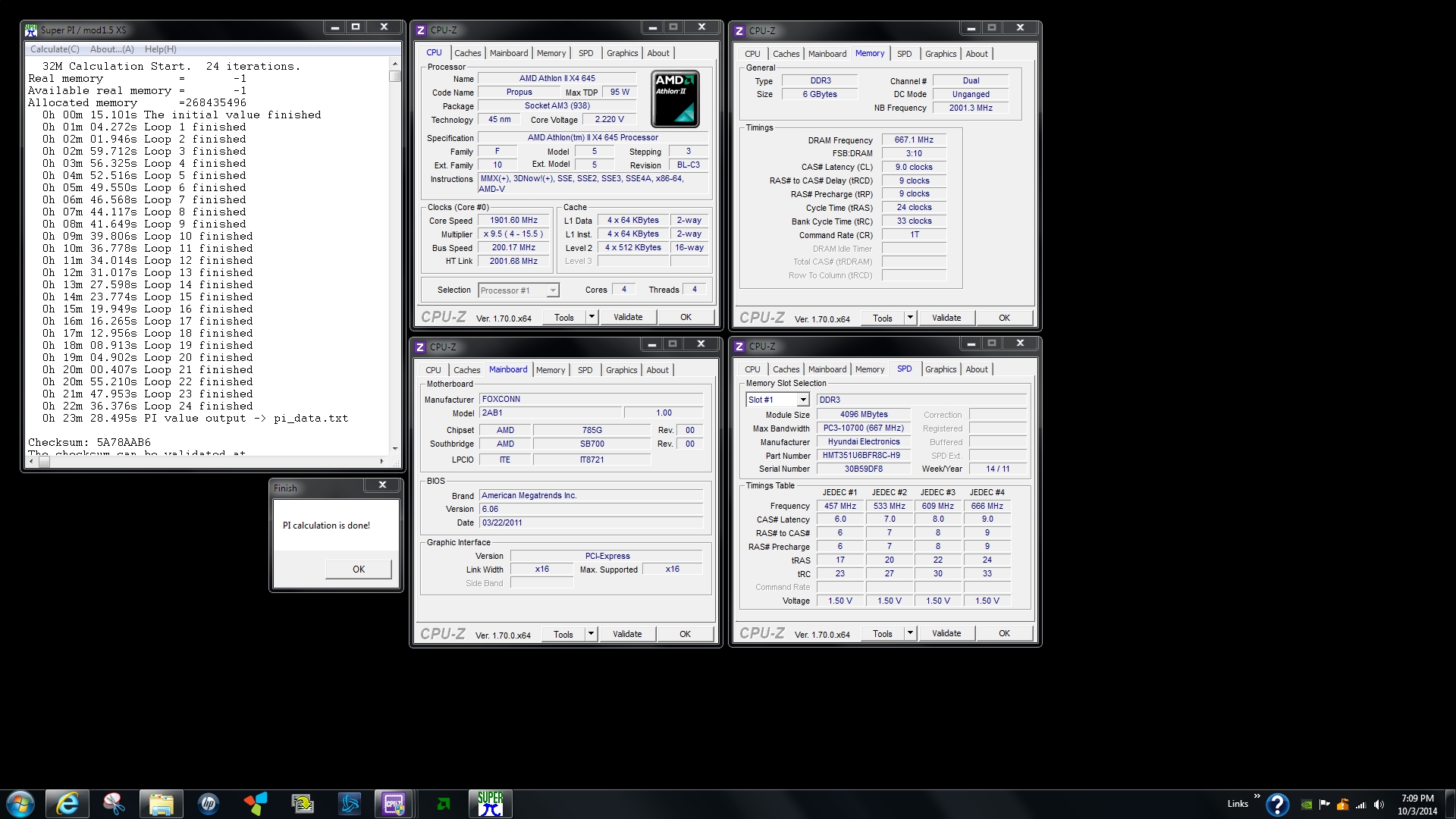Click the Z icon of CPU-Z Mainboard window
Screen dimensions: 1456x819
click(x=420, y=347)
